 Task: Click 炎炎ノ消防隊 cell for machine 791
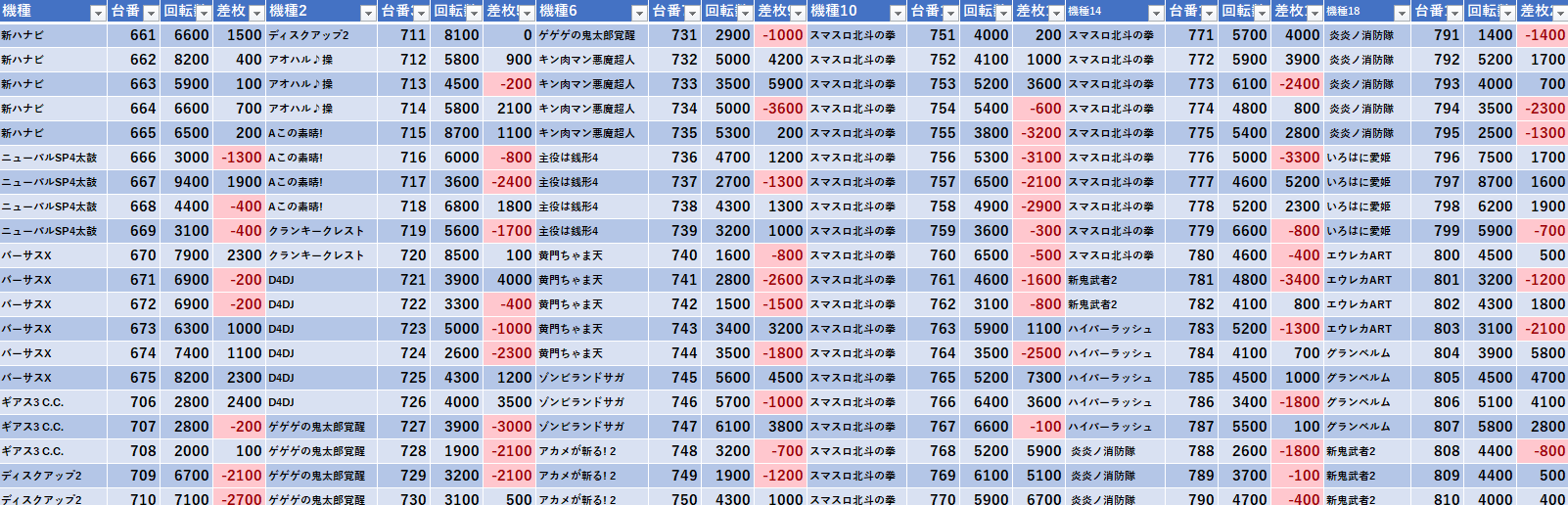coord(1368,35)
